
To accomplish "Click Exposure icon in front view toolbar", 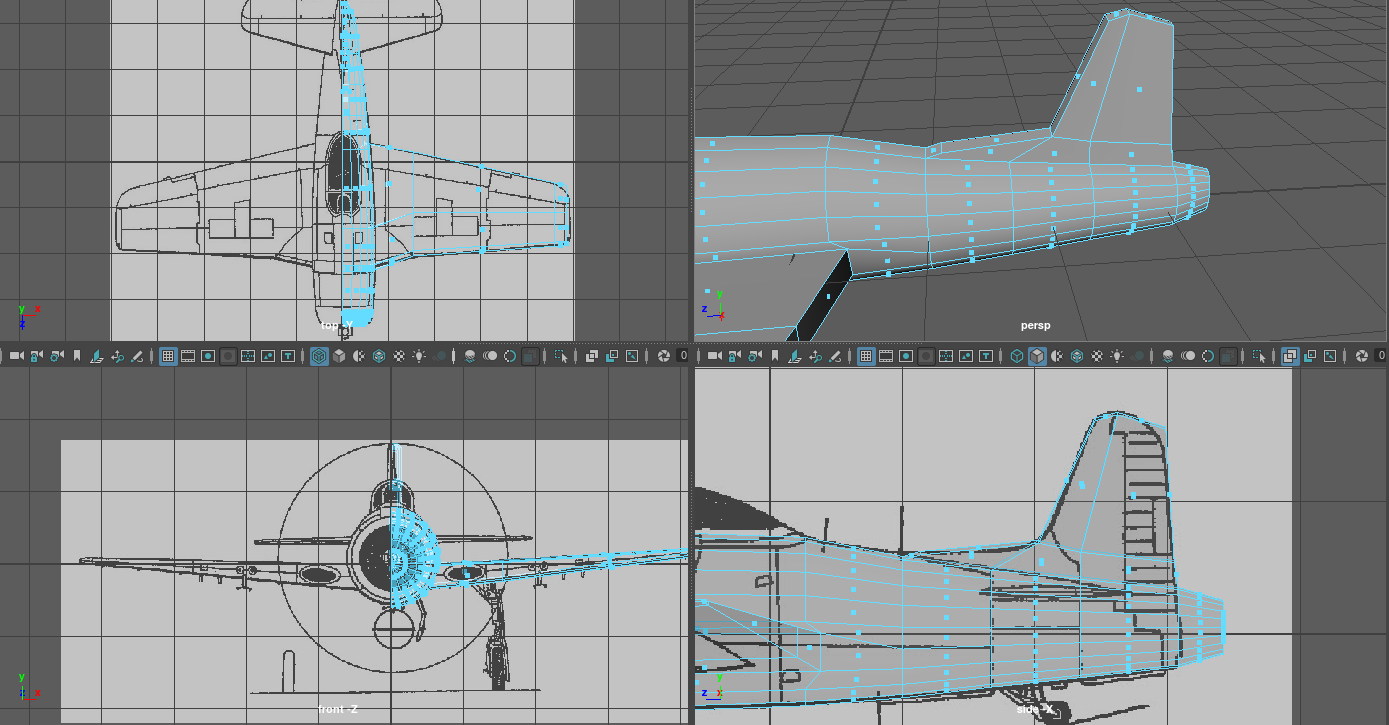I will tap(663, 356).
